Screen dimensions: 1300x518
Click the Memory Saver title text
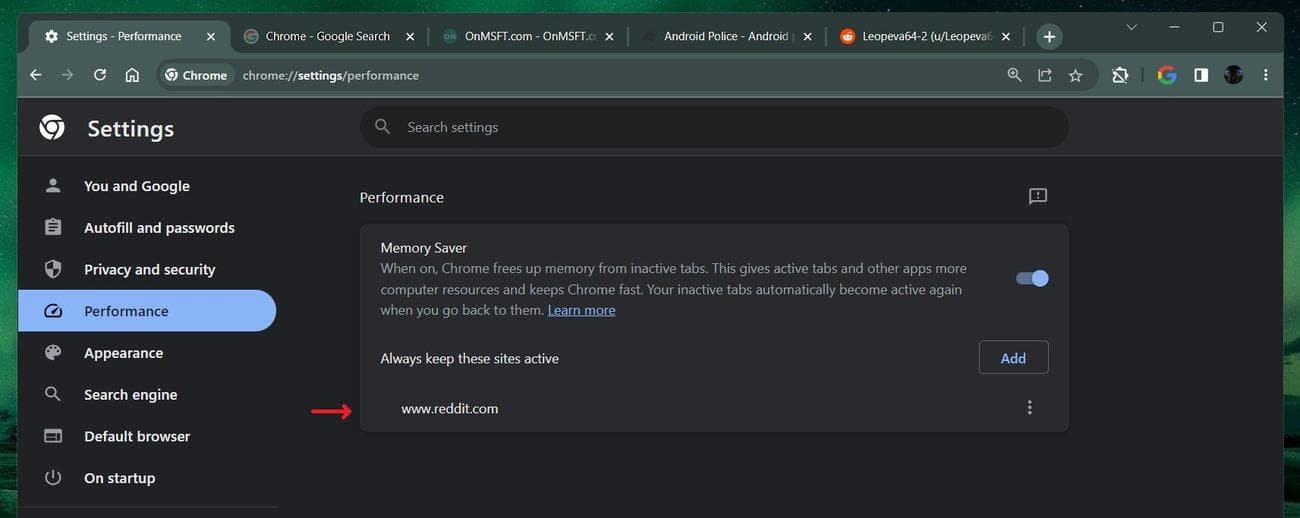point(424,247)
